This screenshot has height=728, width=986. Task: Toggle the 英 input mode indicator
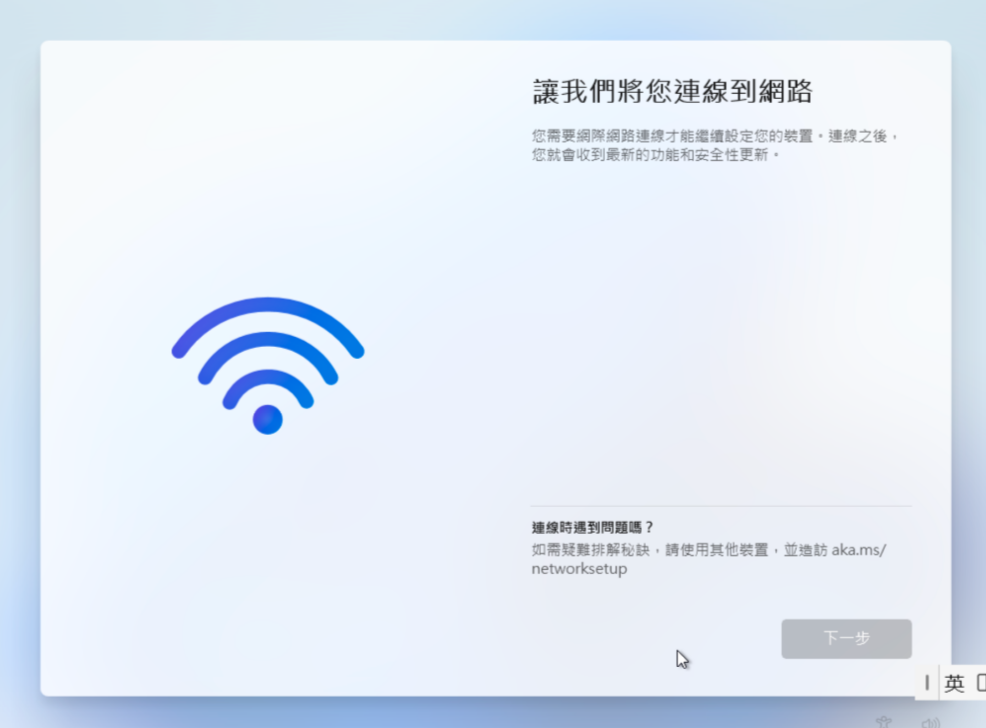coord(954,683)
